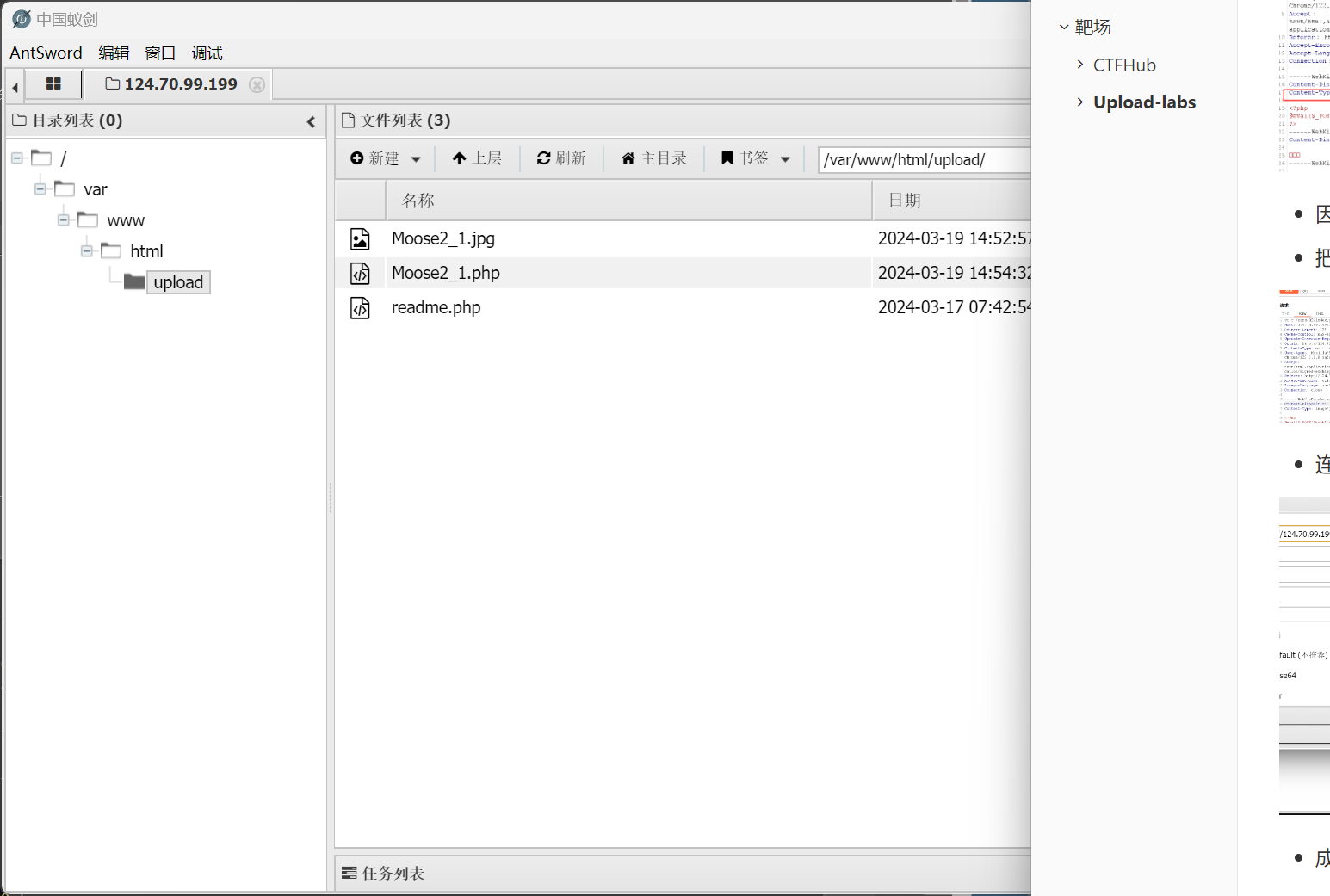This screenshot has width=1330, height=896.
Task: Click the Moose2_1.php code file icon
Action: pyautogui.click(x=360, y=273)
